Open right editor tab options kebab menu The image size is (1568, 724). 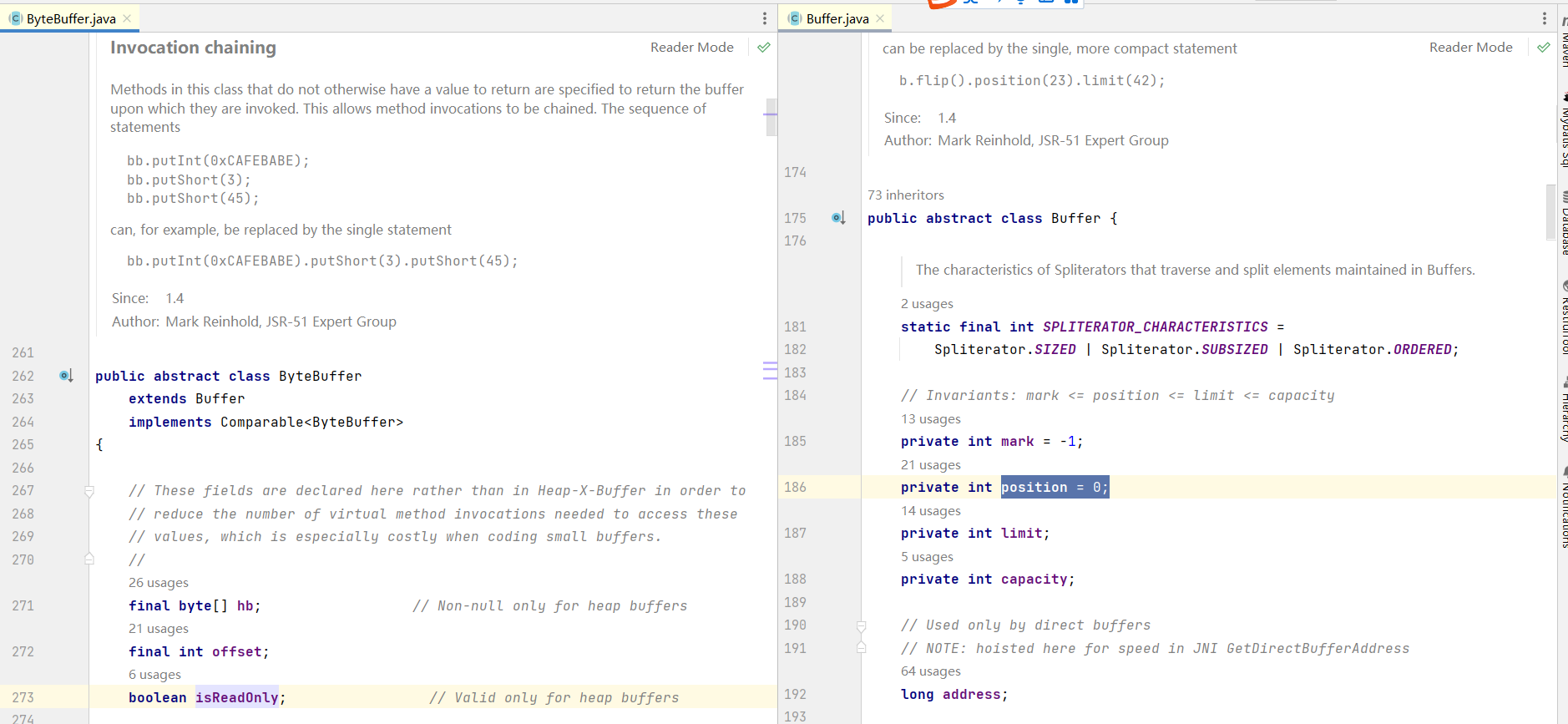tap(1544, 18)
